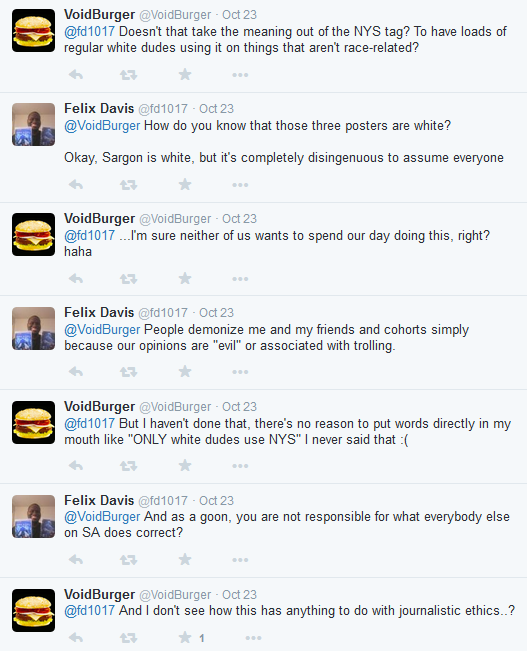Screen dimensions: 527x651
Task: Retweet VoidBurger's NYS tag tweet
Action: [128, 75]
